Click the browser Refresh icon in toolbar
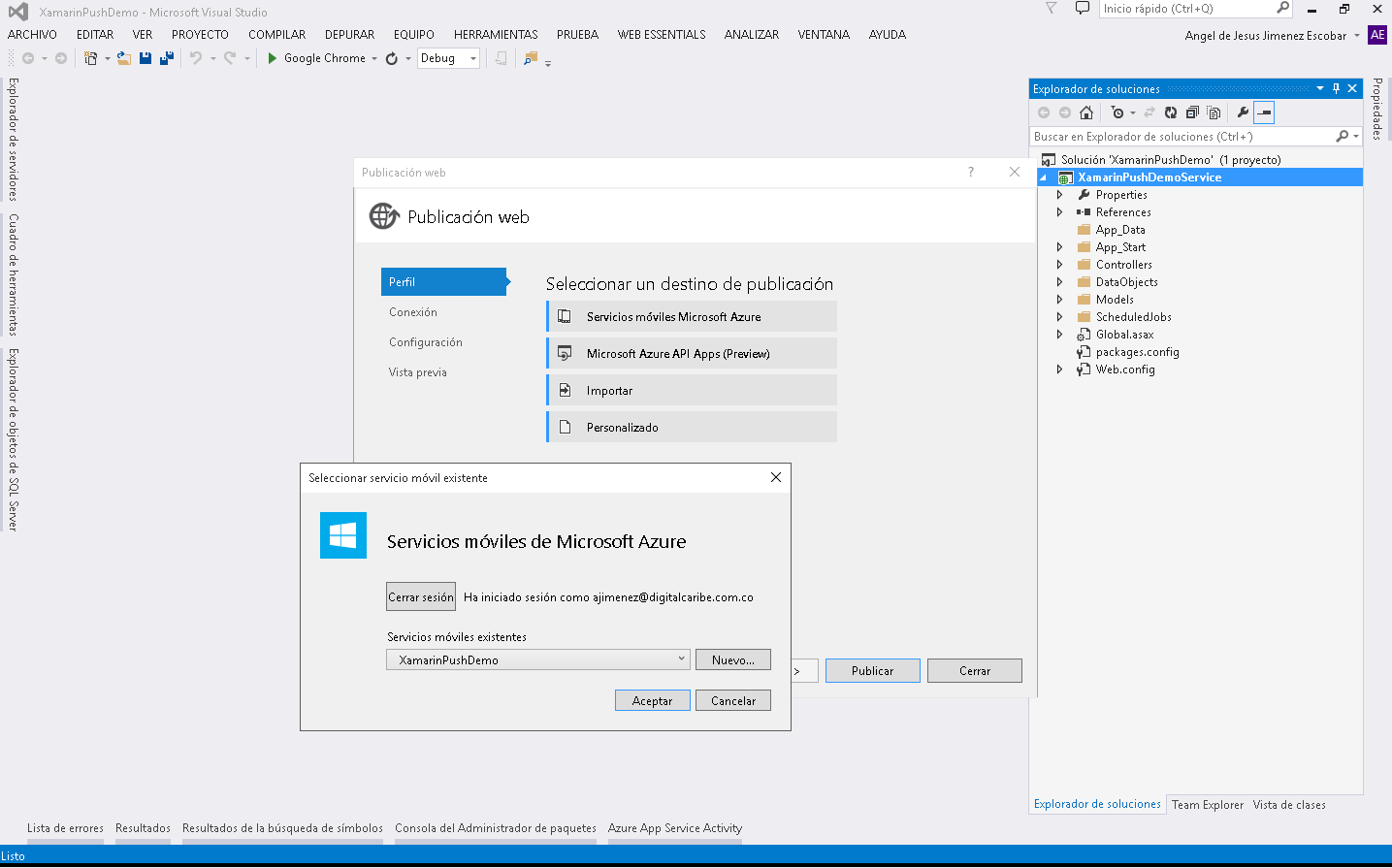1392x868 pixels. click(x=392, y=58)
